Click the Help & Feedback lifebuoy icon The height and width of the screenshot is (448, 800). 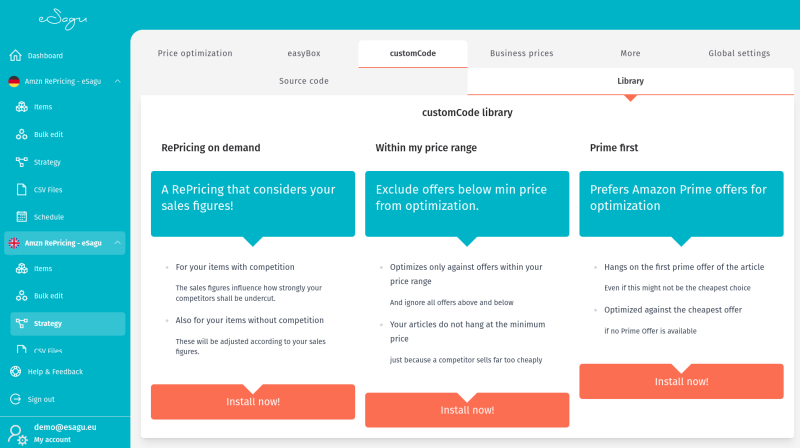(x=16, y=371)
